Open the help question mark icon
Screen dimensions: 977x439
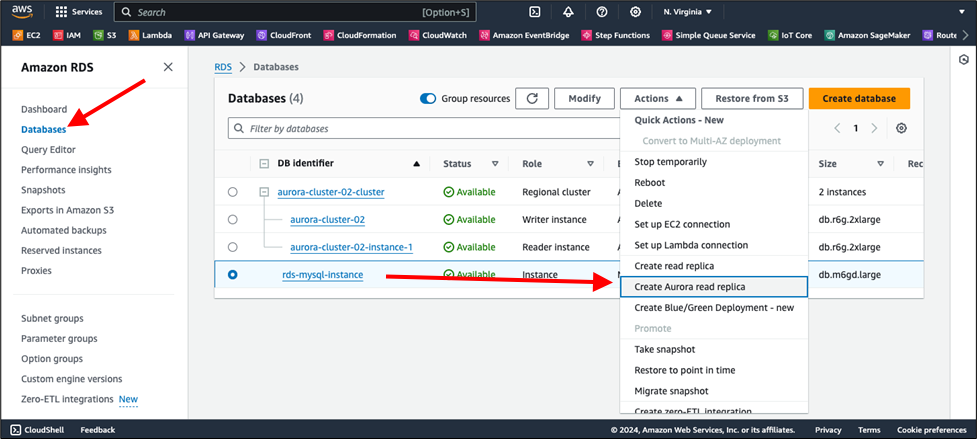click(602, 12)
